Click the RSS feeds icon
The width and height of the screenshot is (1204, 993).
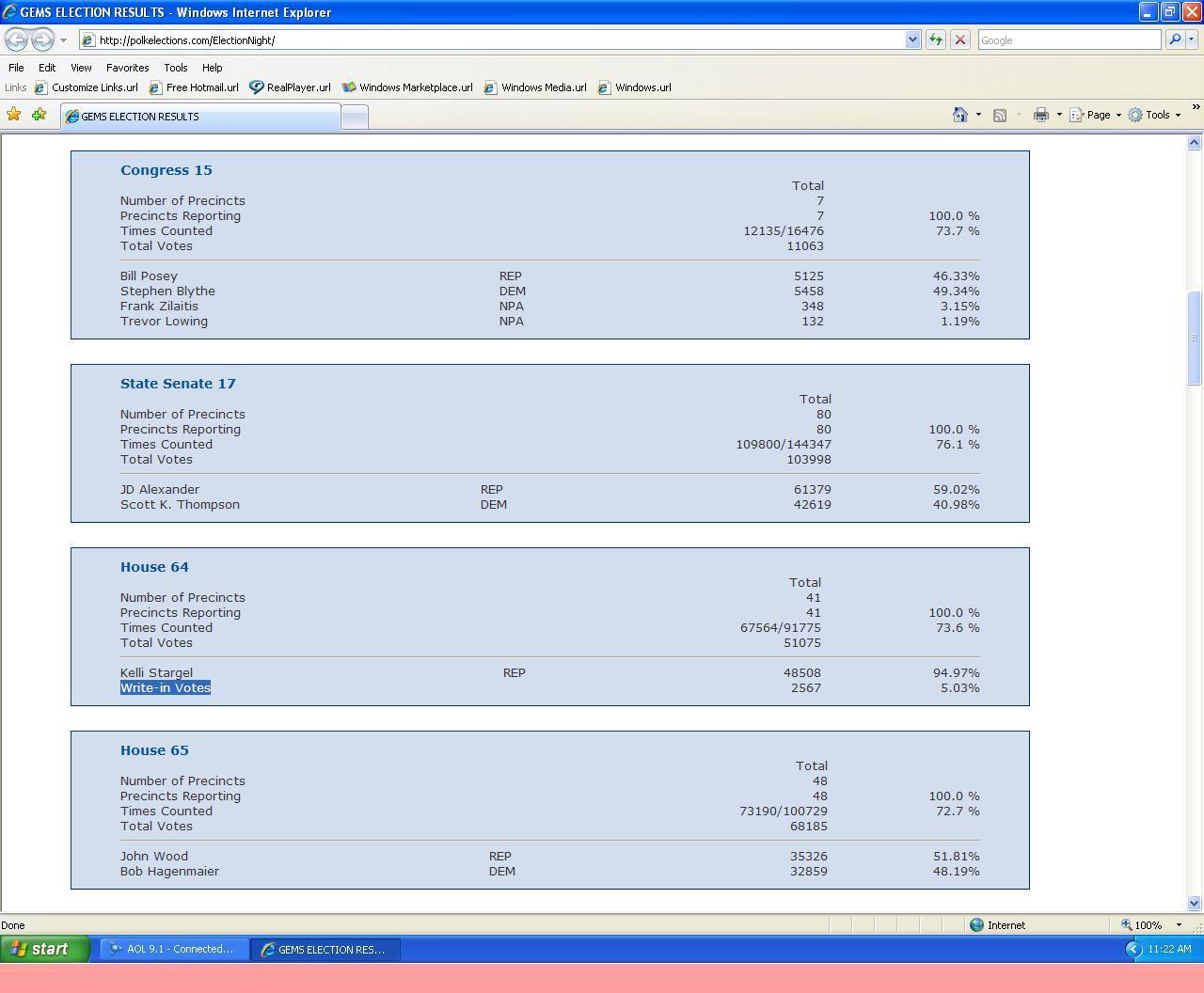[x=1000, y=115]
